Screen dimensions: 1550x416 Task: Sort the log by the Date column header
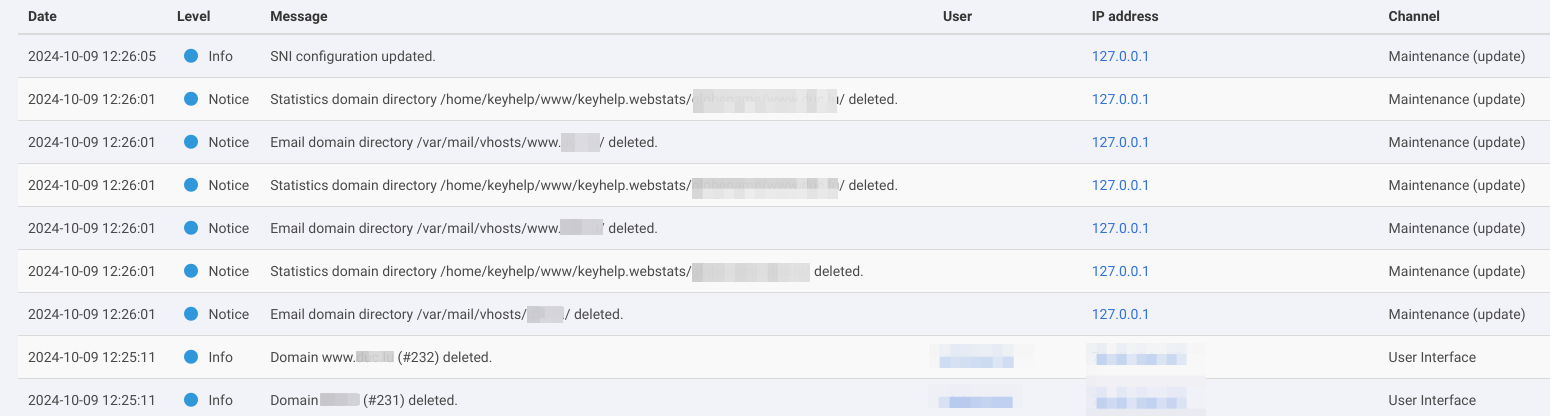(42, 16)
